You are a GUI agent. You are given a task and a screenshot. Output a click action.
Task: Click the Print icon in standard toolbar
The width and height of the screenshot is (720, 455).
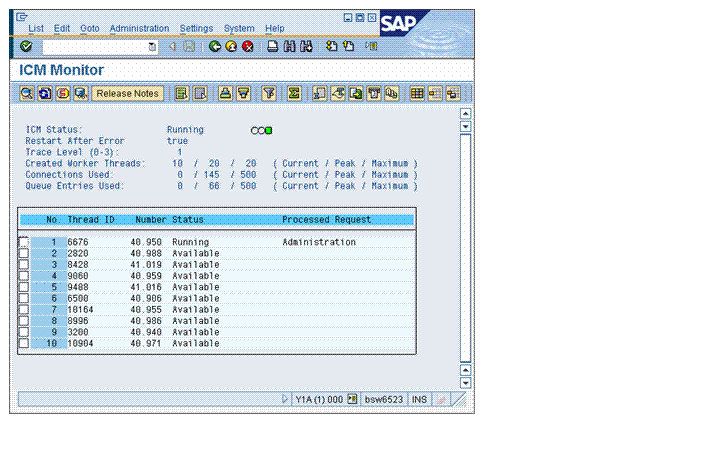point(272,46)
